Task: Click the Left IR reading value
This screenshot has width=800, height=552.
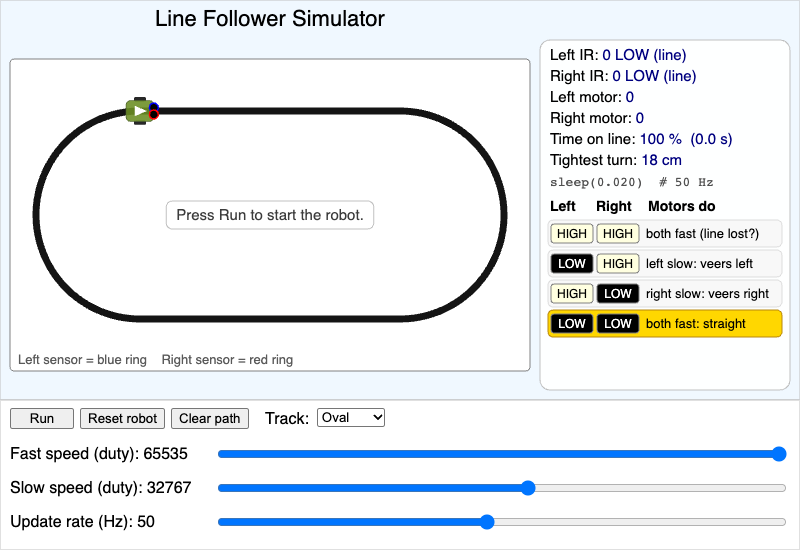Action: [x=644, y=55]
